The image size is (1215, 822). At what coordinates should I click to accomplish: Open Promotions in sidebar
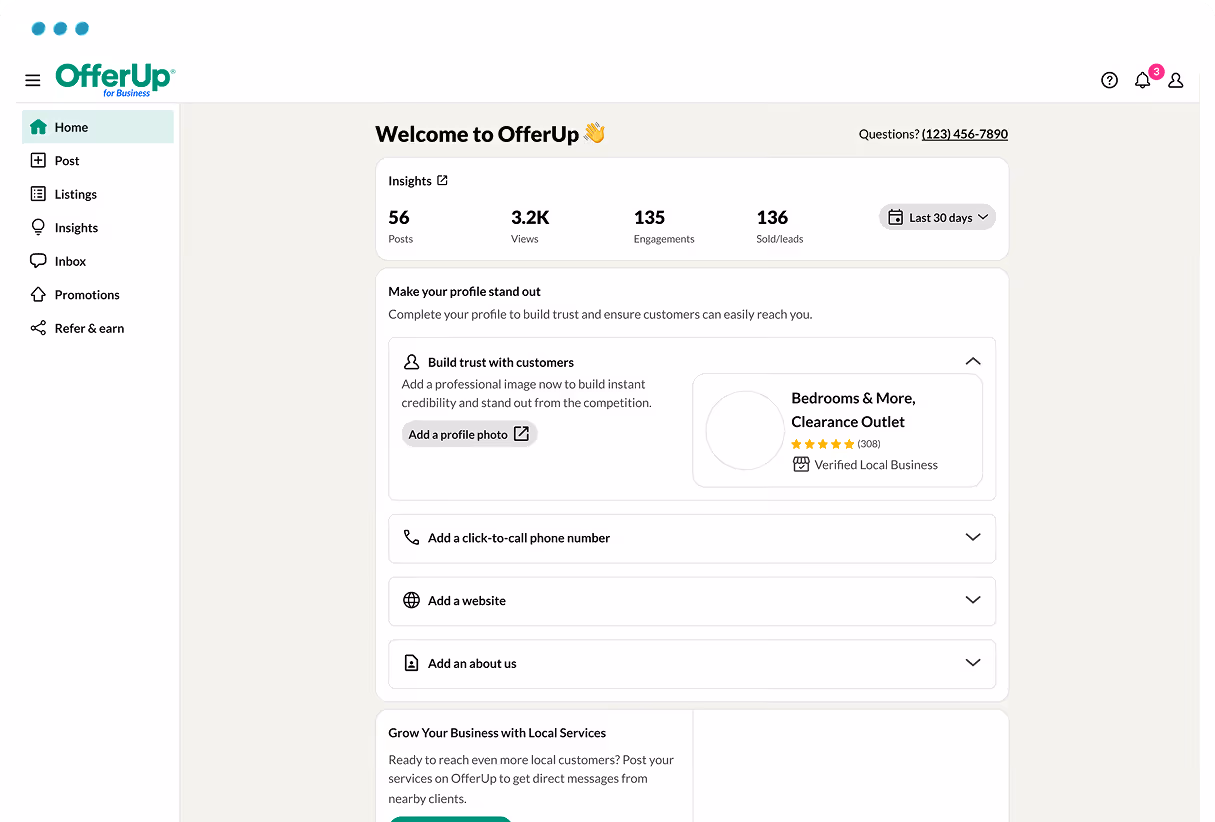[x=98, y=294]
